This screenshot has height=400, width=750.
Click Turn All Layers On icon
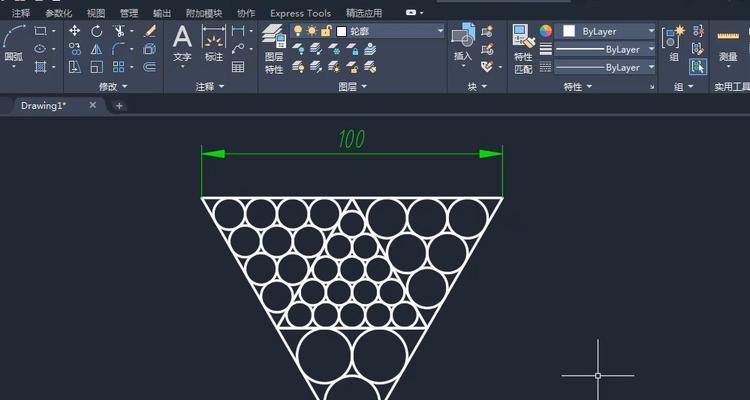pos(298,67)
